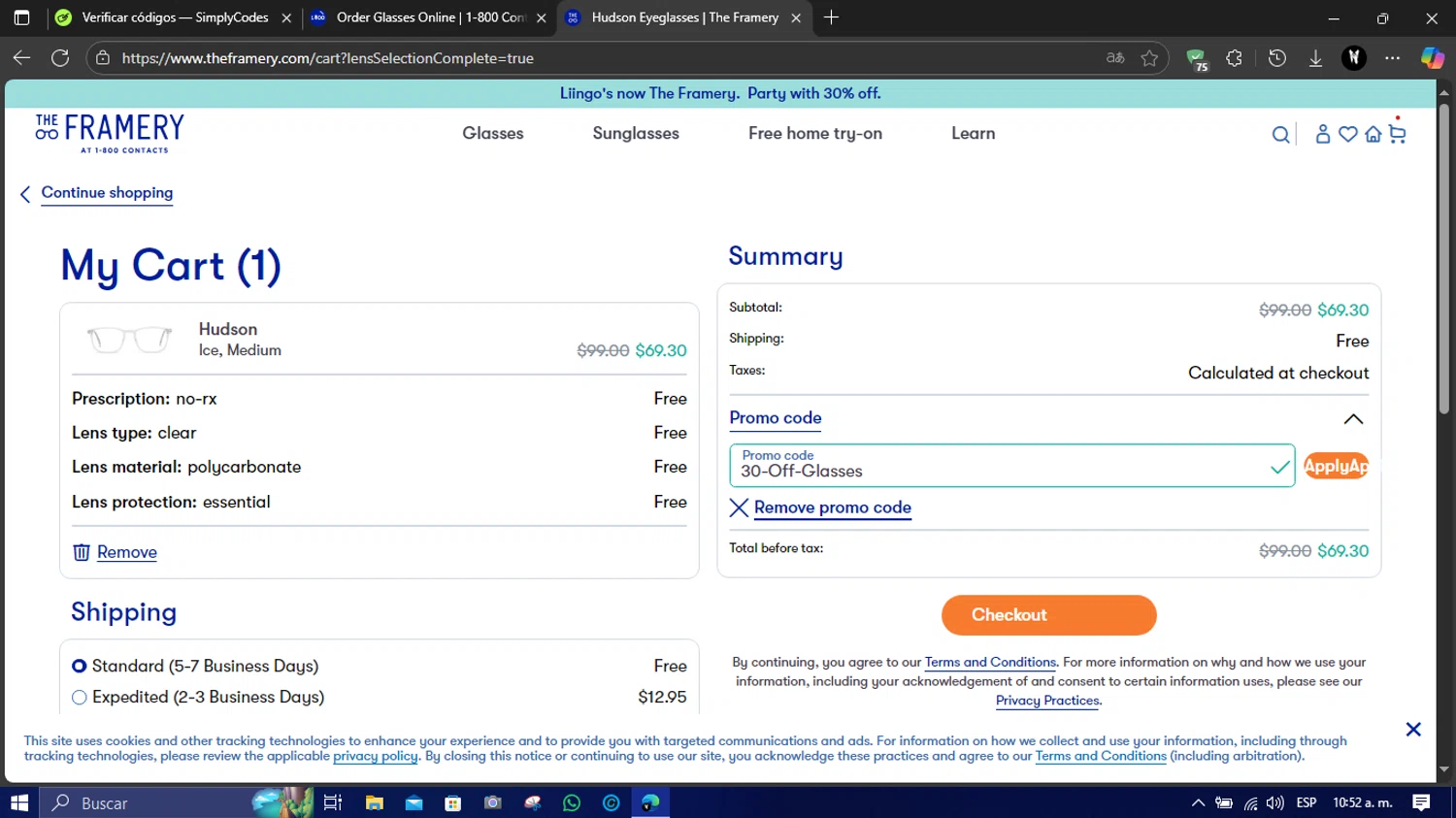Click the trash icon beside Remove
Viewport: 1456px width, 818px height.
pos(82,552)
